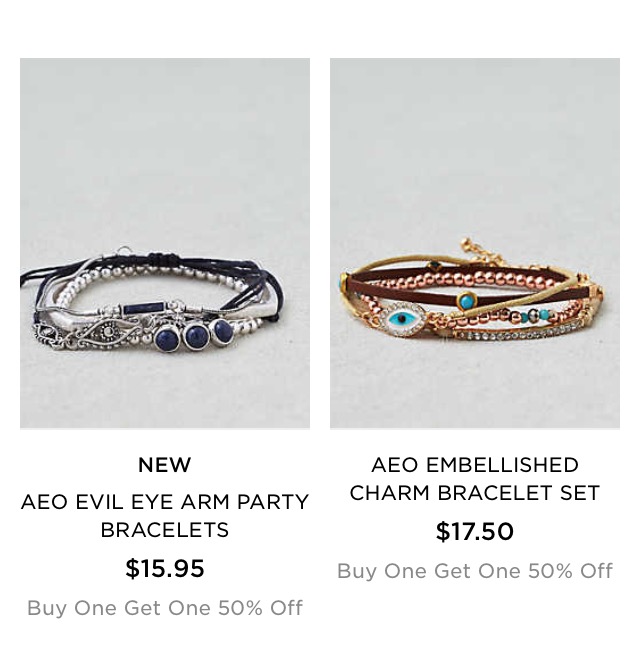Click the NEW label above the left product

click(165, 465)
